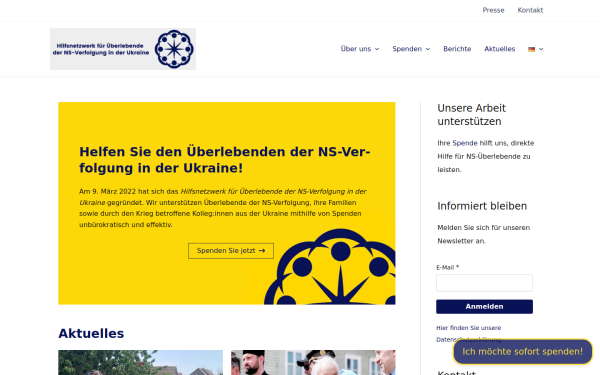Expand the language selector chevron
Viewport: 600px width, 375px height.
(541, 49)
